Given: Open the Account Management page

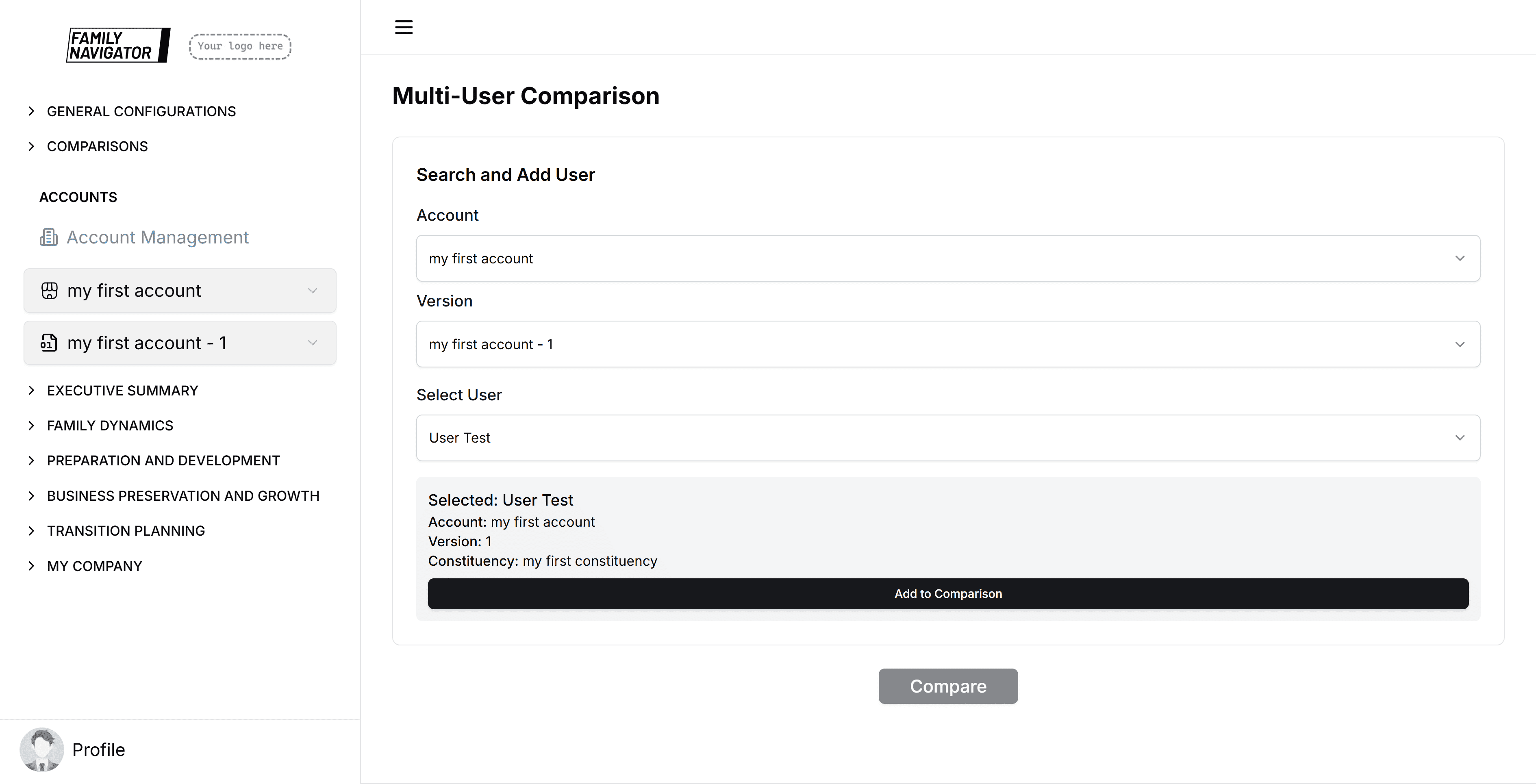Looking at the screenshot, I should (157, 237).
